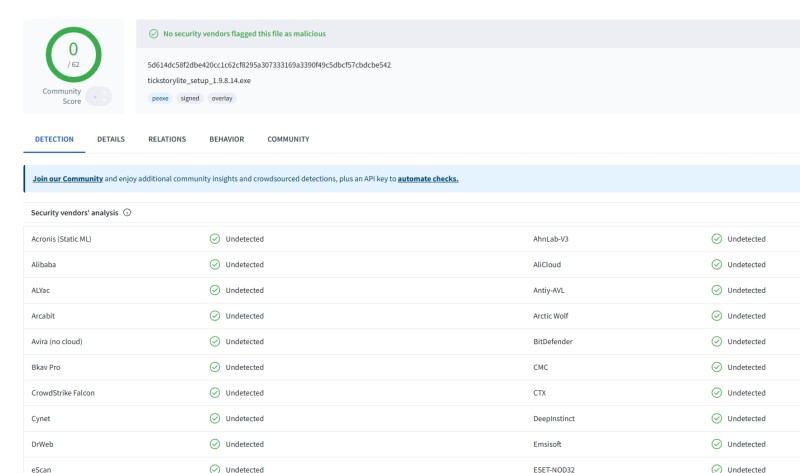Follow the Join our Community link
800x473 pixels.
coord(68,179)
